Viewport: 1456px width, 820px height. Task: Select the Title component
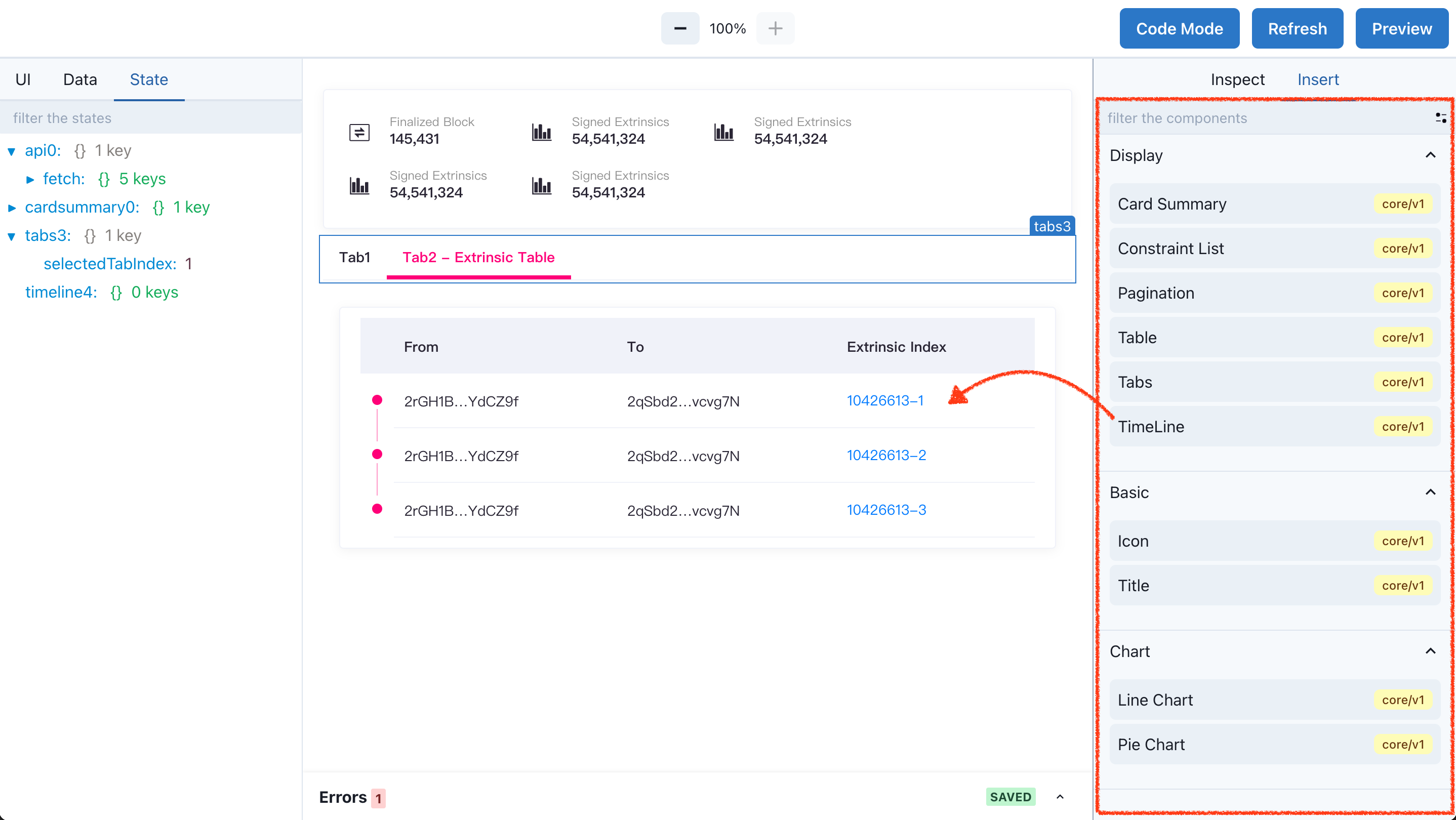[1275, 586]
